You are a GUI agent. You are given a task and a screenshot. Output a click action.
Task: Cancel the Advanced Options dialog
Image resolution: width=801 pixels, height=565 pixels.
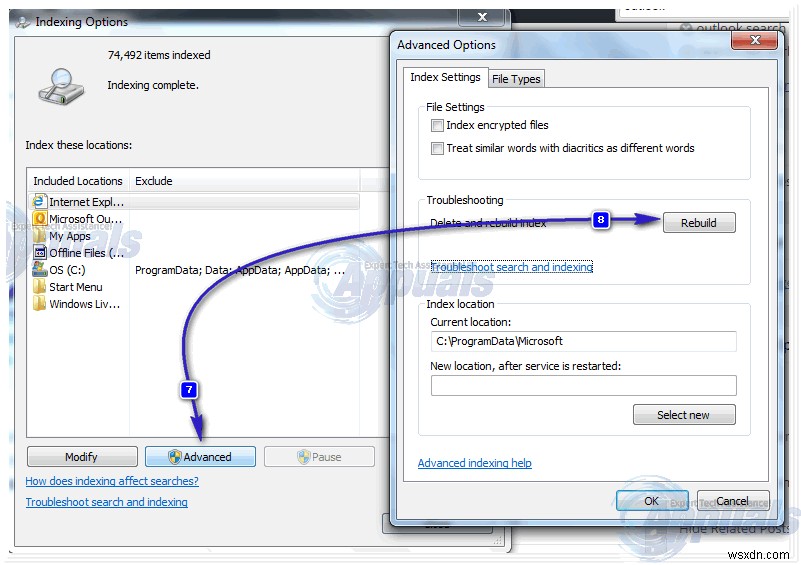(733, 501)
